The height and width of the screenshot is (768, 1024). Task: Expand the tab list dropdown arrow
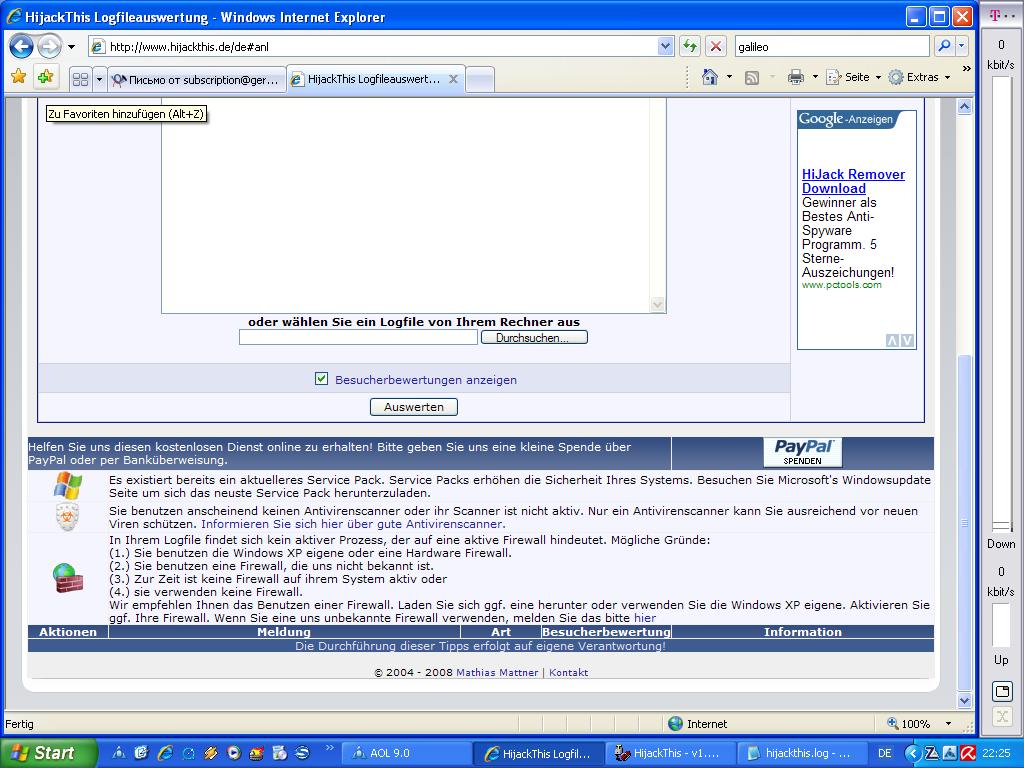tap(99, 80)
